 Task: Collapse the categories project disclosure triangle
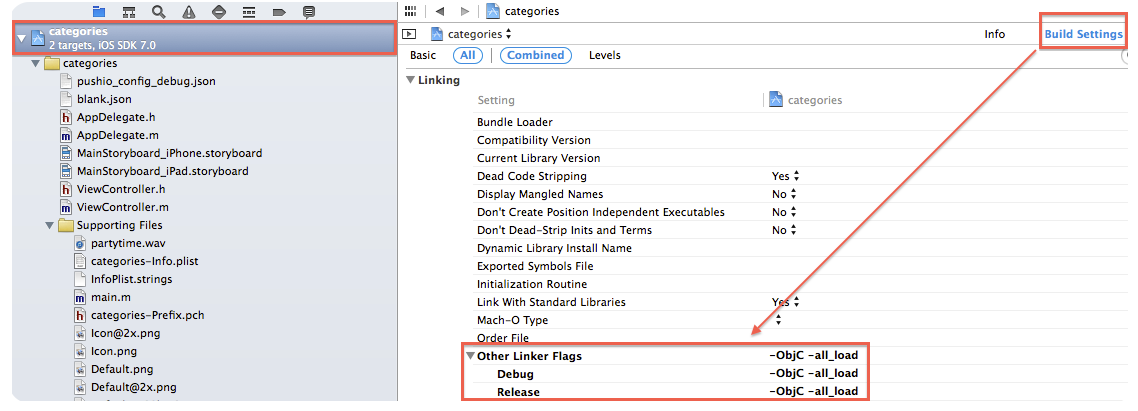22,38
